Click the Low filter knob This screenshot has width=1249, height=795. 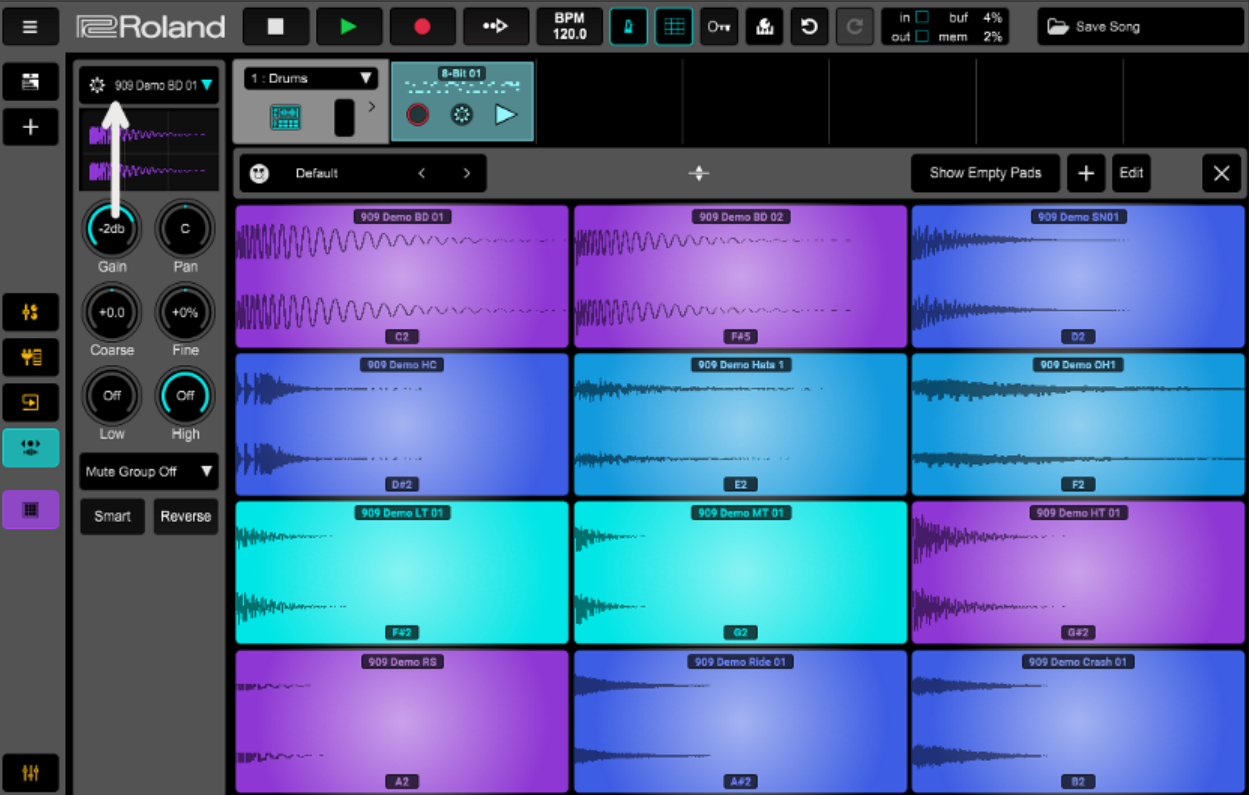click(111, 395)
